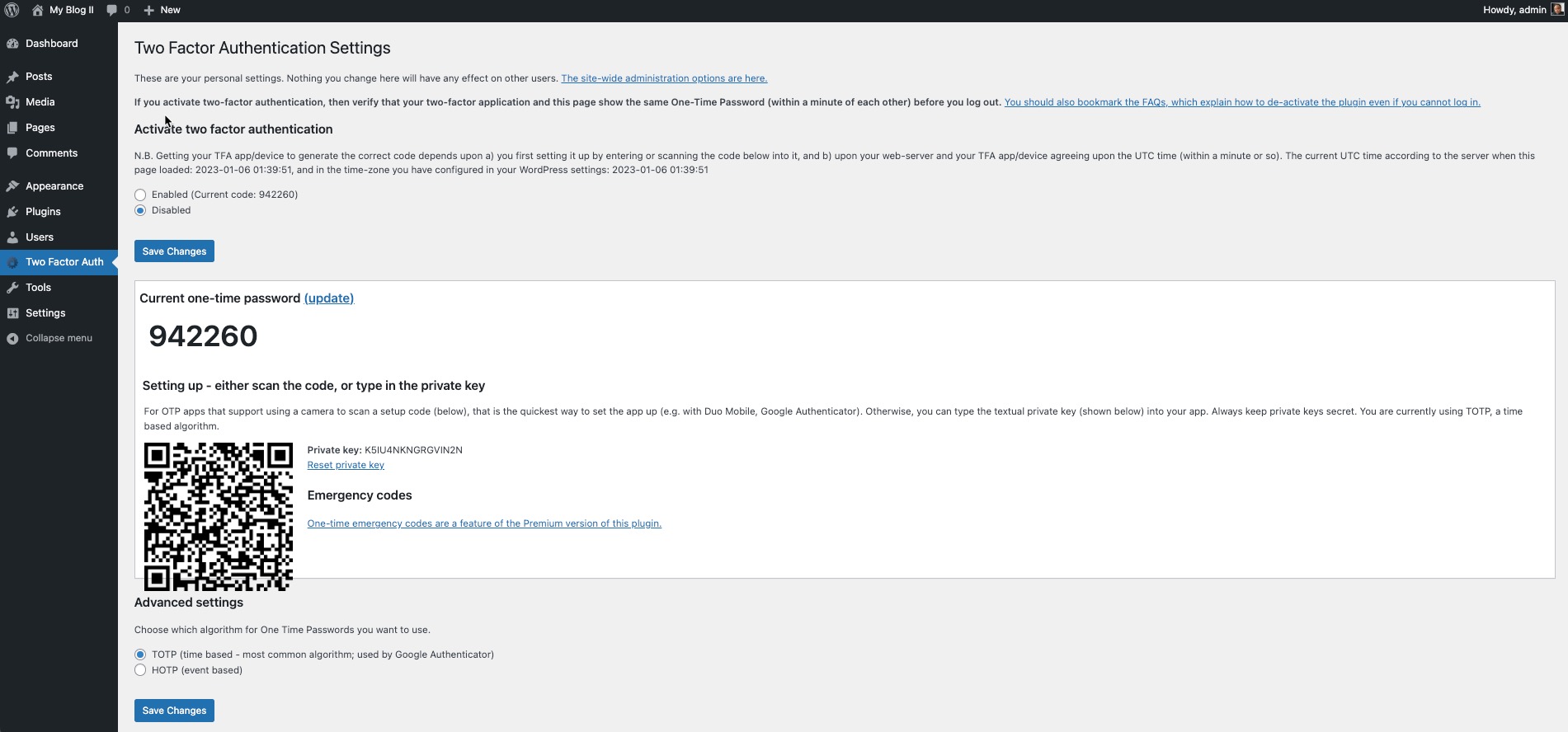Click the Plugins plug icon
The width and height of the screenshot is (1568, 732).
12,212
